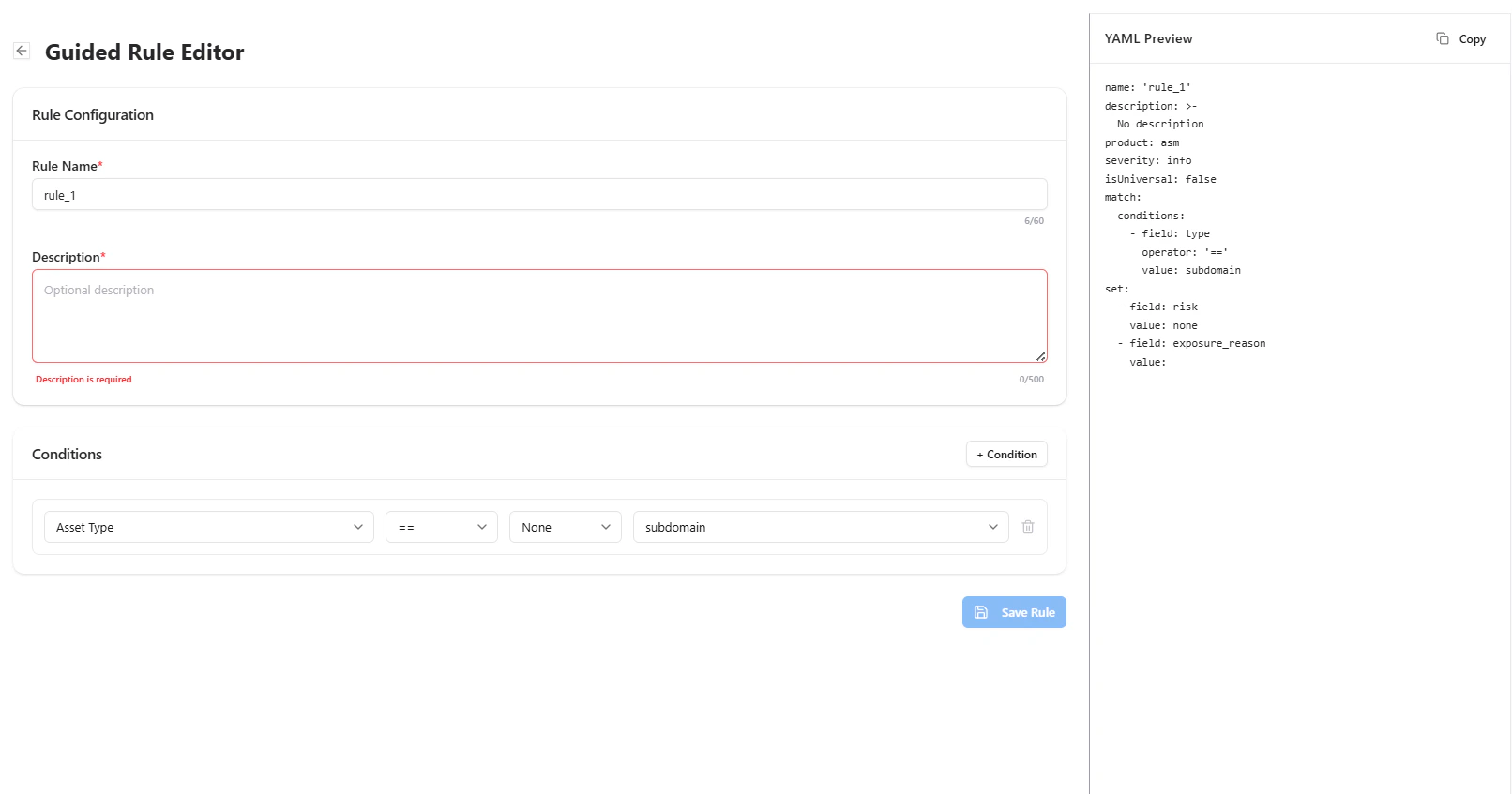Open the subdomain value dropdown

pyautogui.click(x=821, y=527)
